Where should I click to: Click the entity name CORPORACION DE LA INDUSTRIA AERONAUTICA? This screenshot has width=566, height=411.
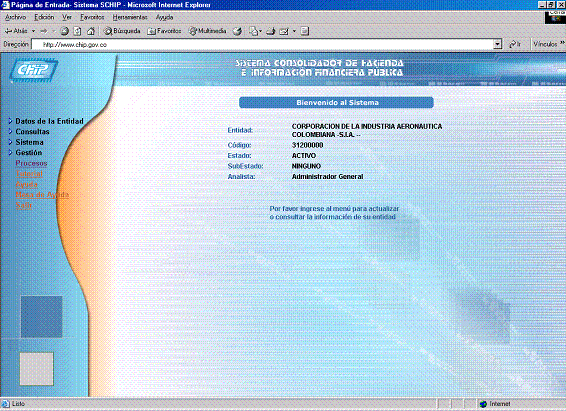[x=367, y=126]
